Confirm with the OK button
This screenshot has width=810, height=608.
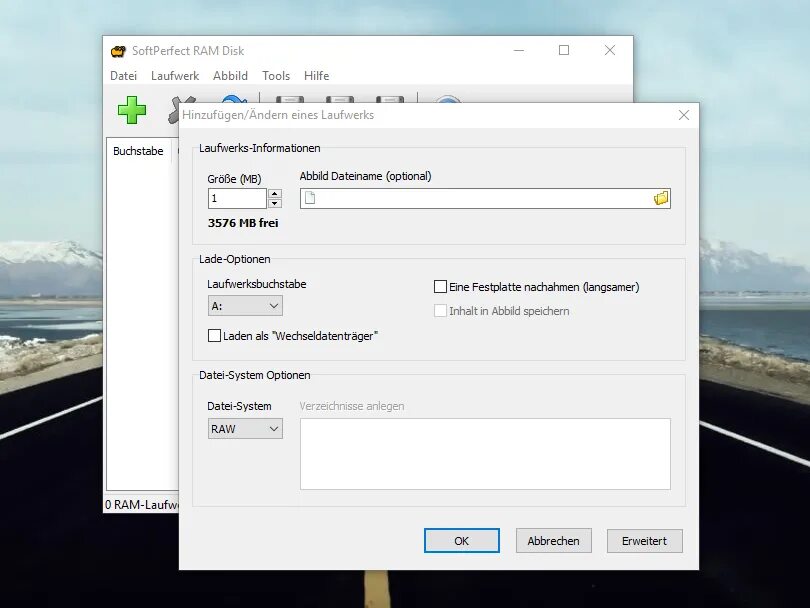pyautogui.click(x=462, y=541)
